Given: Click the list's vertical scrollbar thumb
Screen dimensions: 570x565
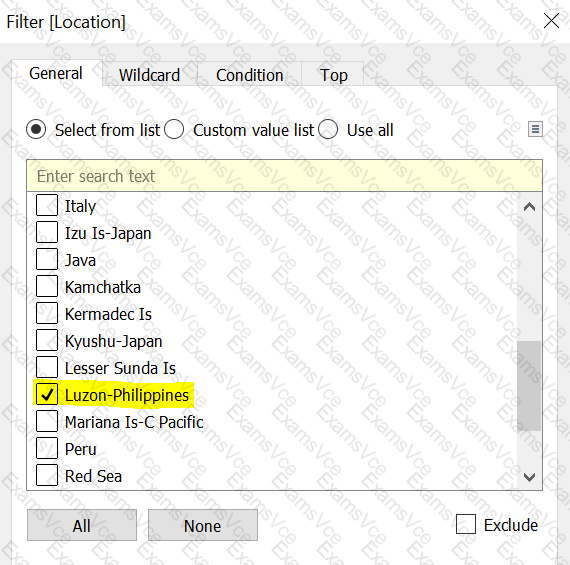Looking at the screenshot, I should [529, 386].
